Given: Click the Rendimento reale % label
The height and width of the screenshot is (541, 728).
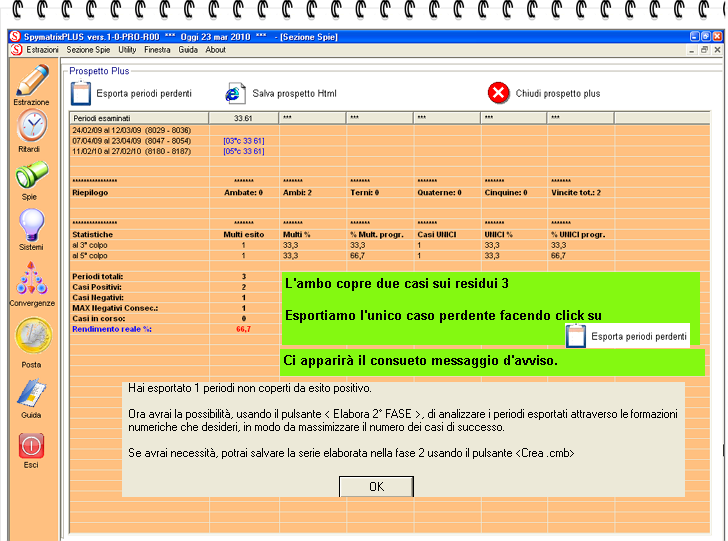Looking at the screenshot, I should (x=112, y=329).
